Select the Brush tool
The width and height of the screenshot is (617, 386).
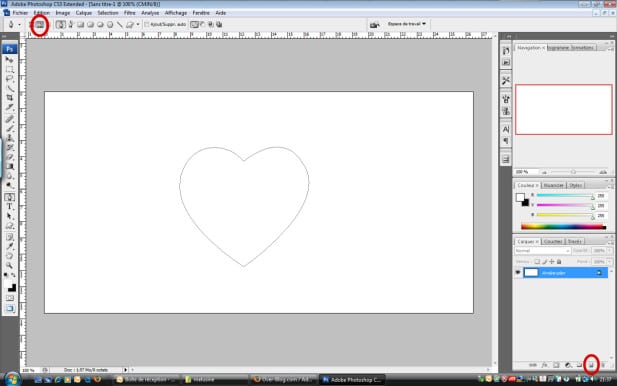tap(9, 129)
